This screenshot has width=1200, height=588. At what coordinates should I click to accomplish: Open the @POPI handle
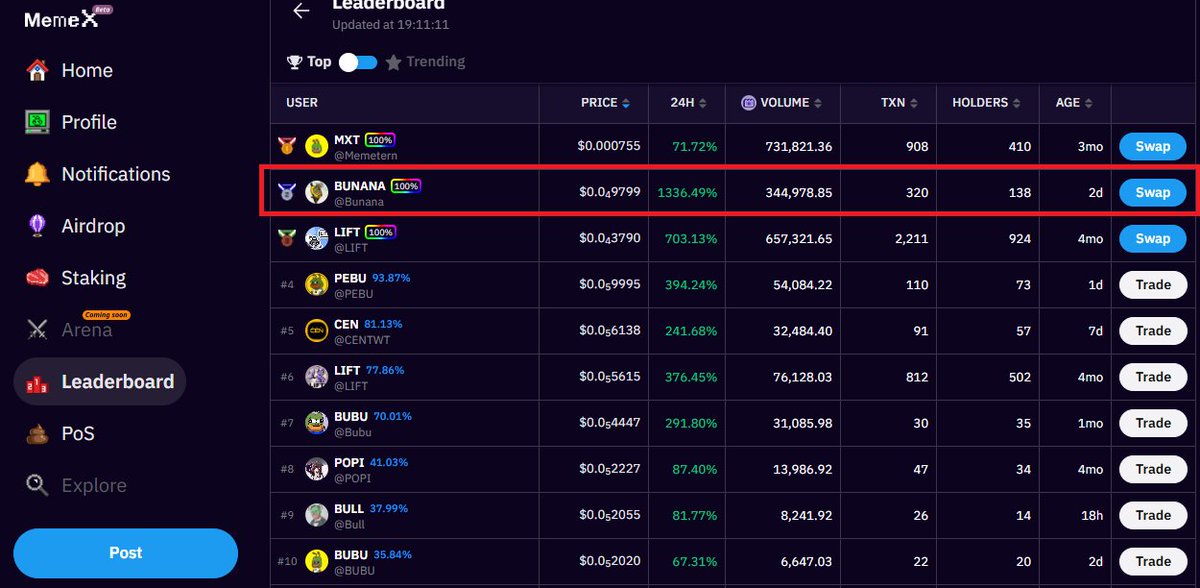pos(351,478)
